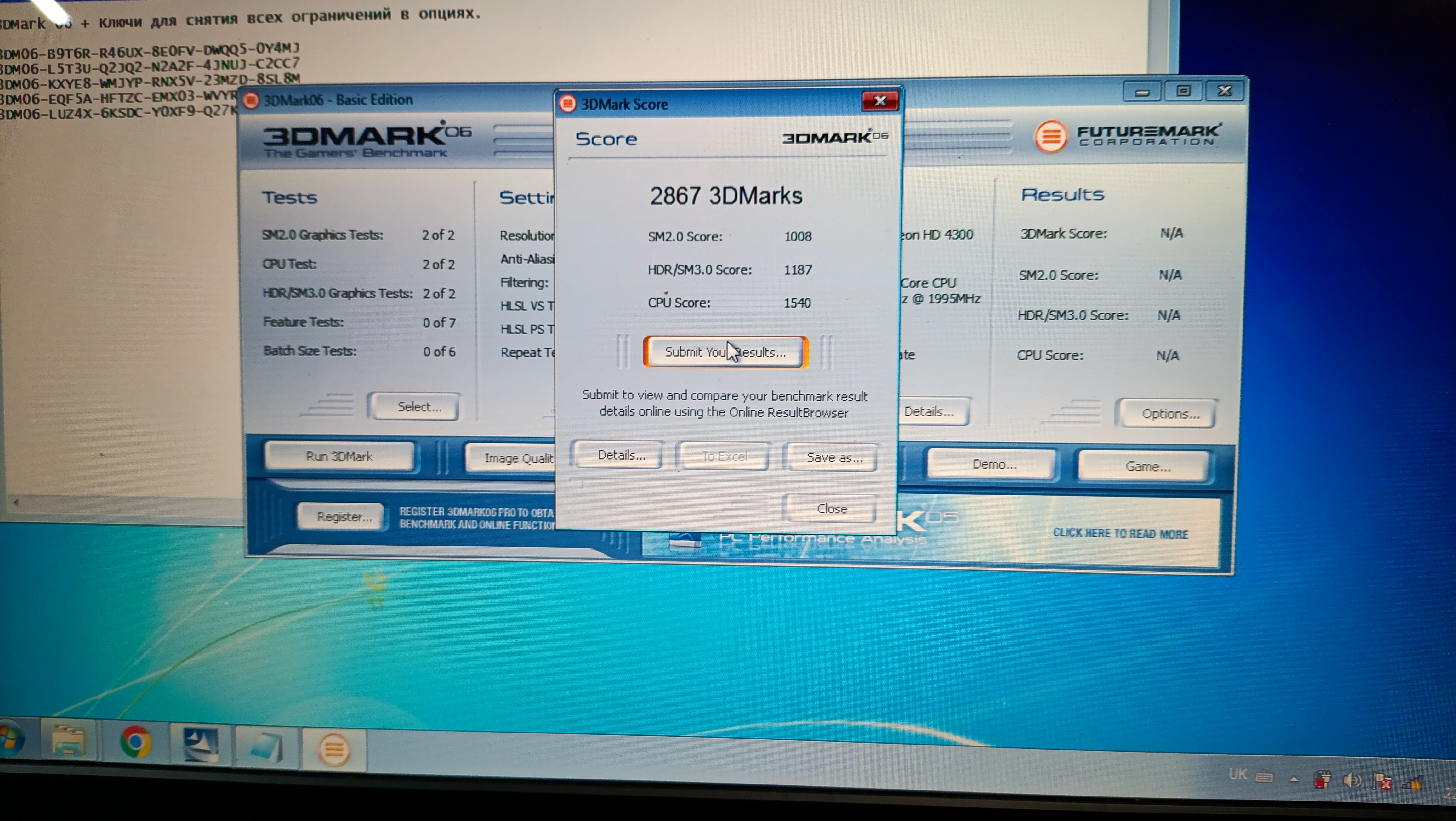Click the 3DMark Score N/A in the Results panel
This screenshot has width=1456, height=821.
1171,233
